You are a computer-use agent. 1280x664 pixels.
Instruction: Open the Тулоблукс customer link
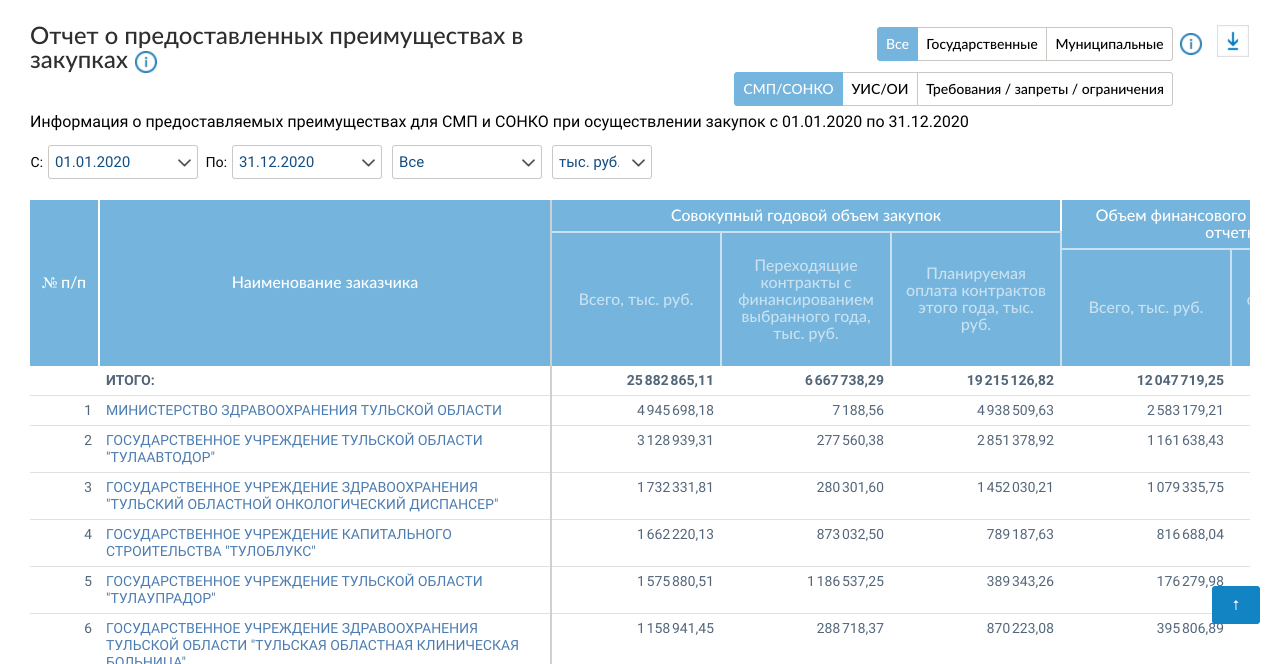(279, 542)
